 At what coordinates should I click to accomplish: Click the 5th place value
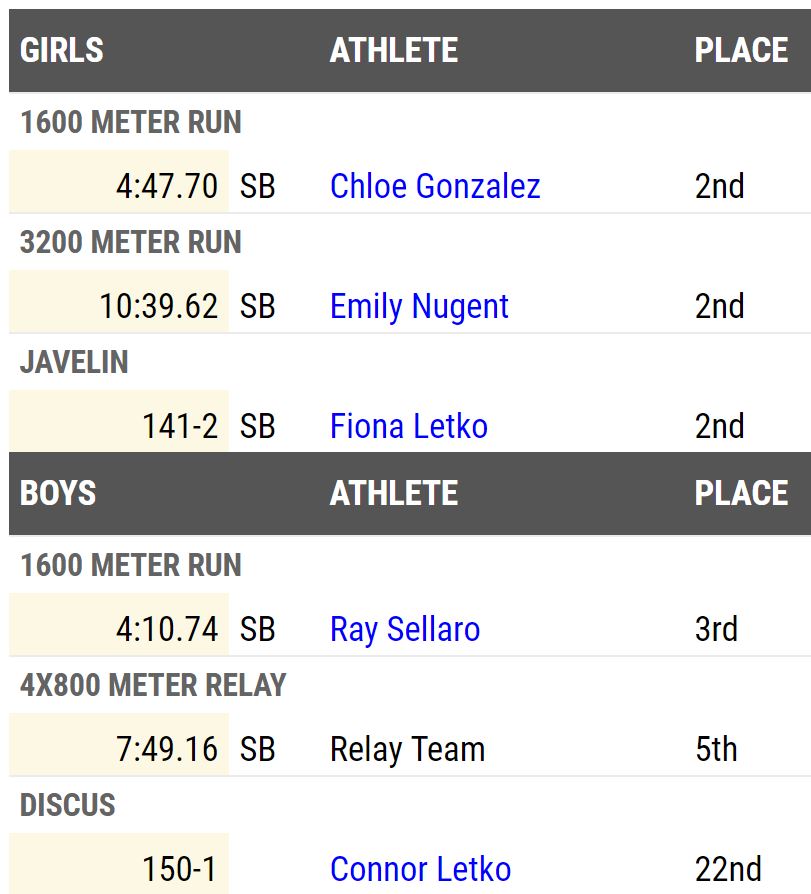coord(716,749)
